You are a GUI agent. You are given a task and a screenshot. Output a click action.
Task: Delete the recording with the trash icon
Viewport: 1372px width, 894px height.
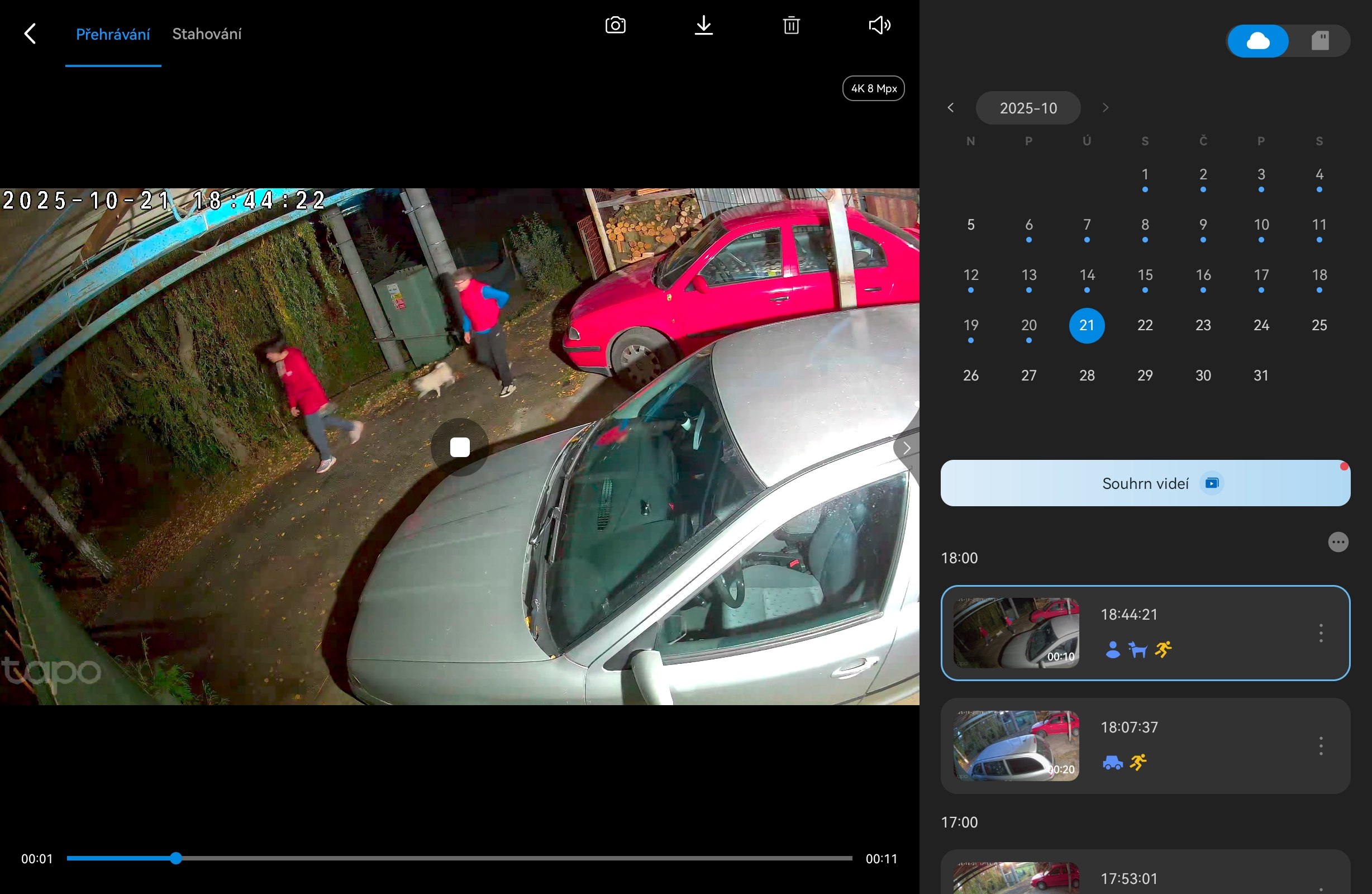pos(791,25)
